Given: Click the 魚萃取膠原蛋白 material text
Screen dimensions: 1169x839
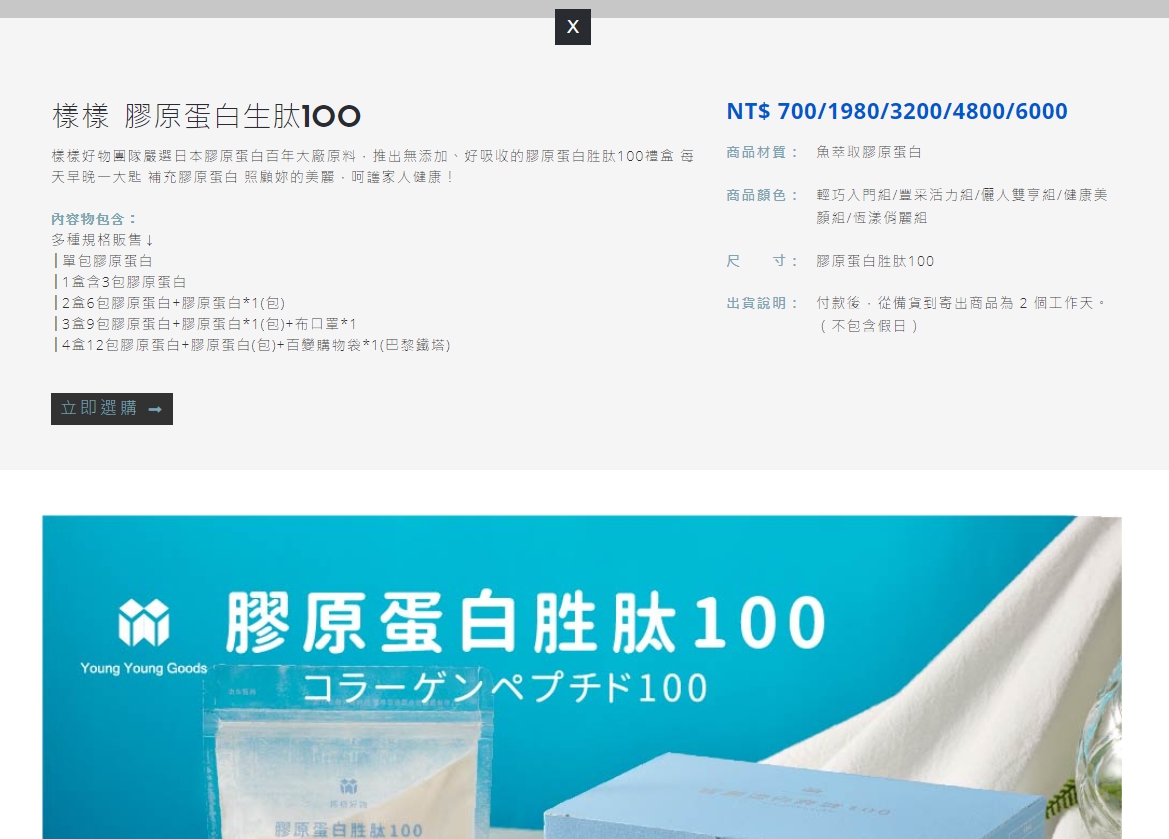Looking at the screenshot, I should [870, 152].
